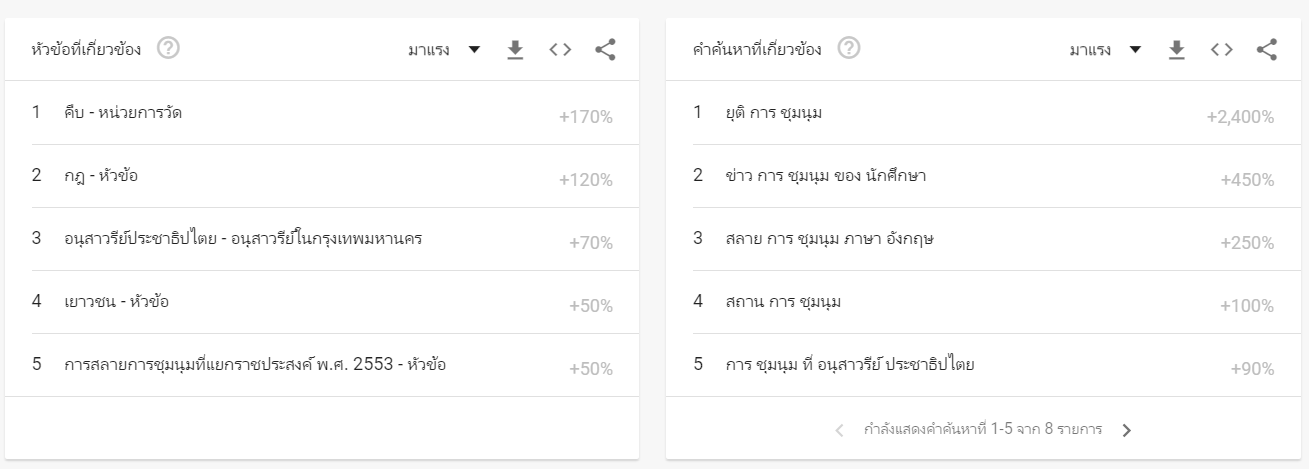
Task: Download related topics data as CSV
Action: pos(515,50)
